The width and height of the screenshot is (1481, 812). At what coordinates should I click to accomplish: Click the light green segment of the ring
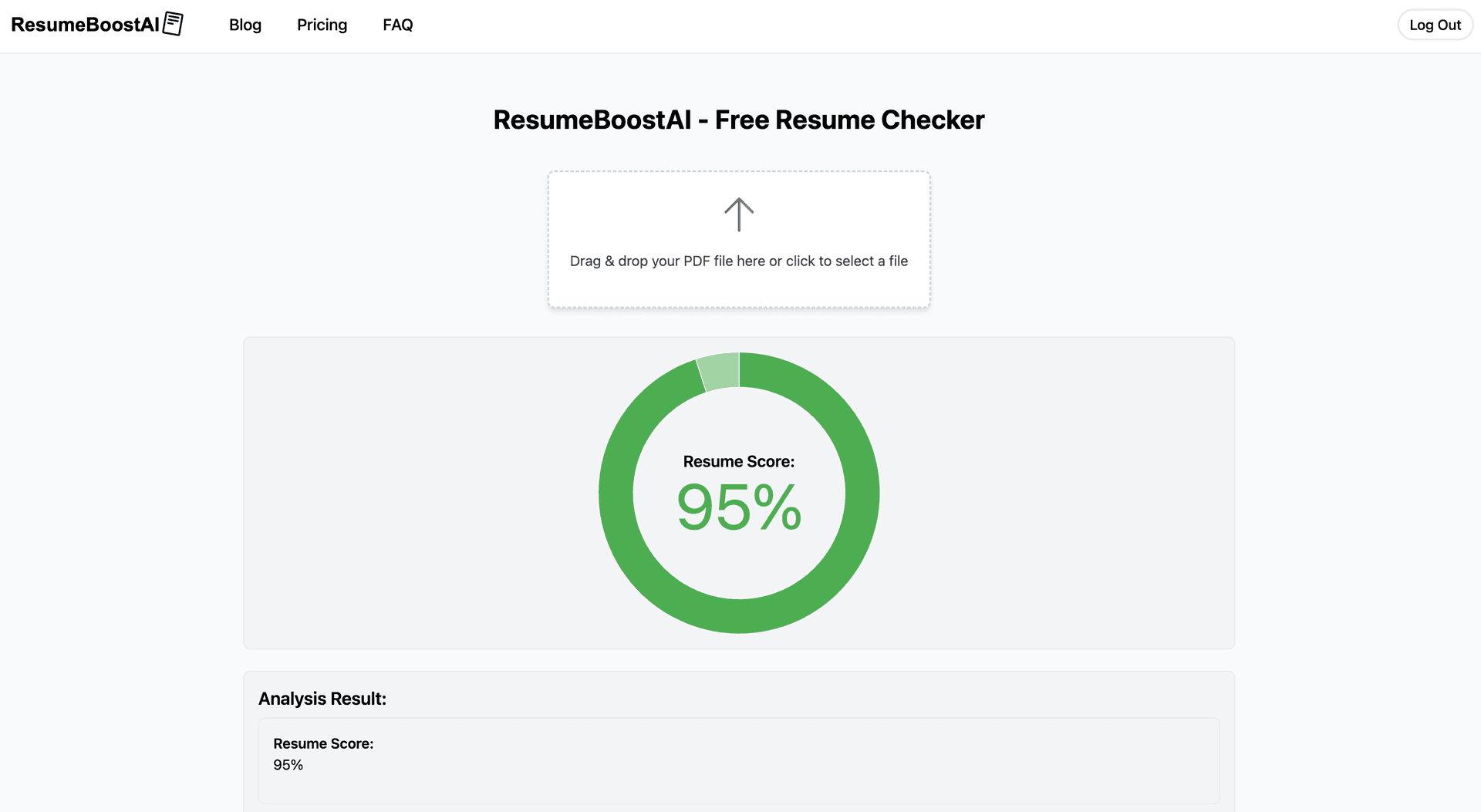(717, 369)
